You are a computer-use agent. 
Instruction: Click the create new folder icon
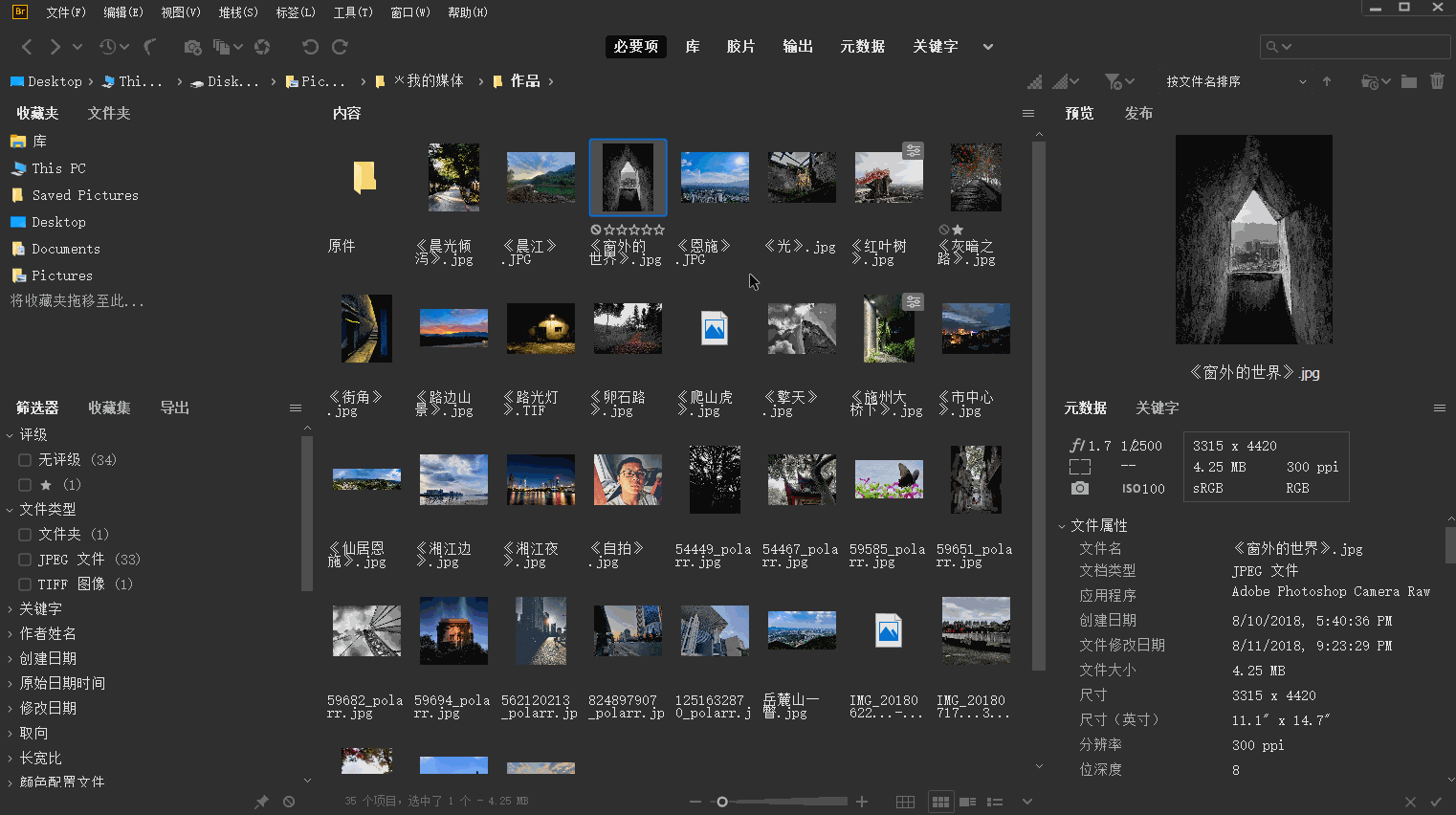click(1408, 81)
